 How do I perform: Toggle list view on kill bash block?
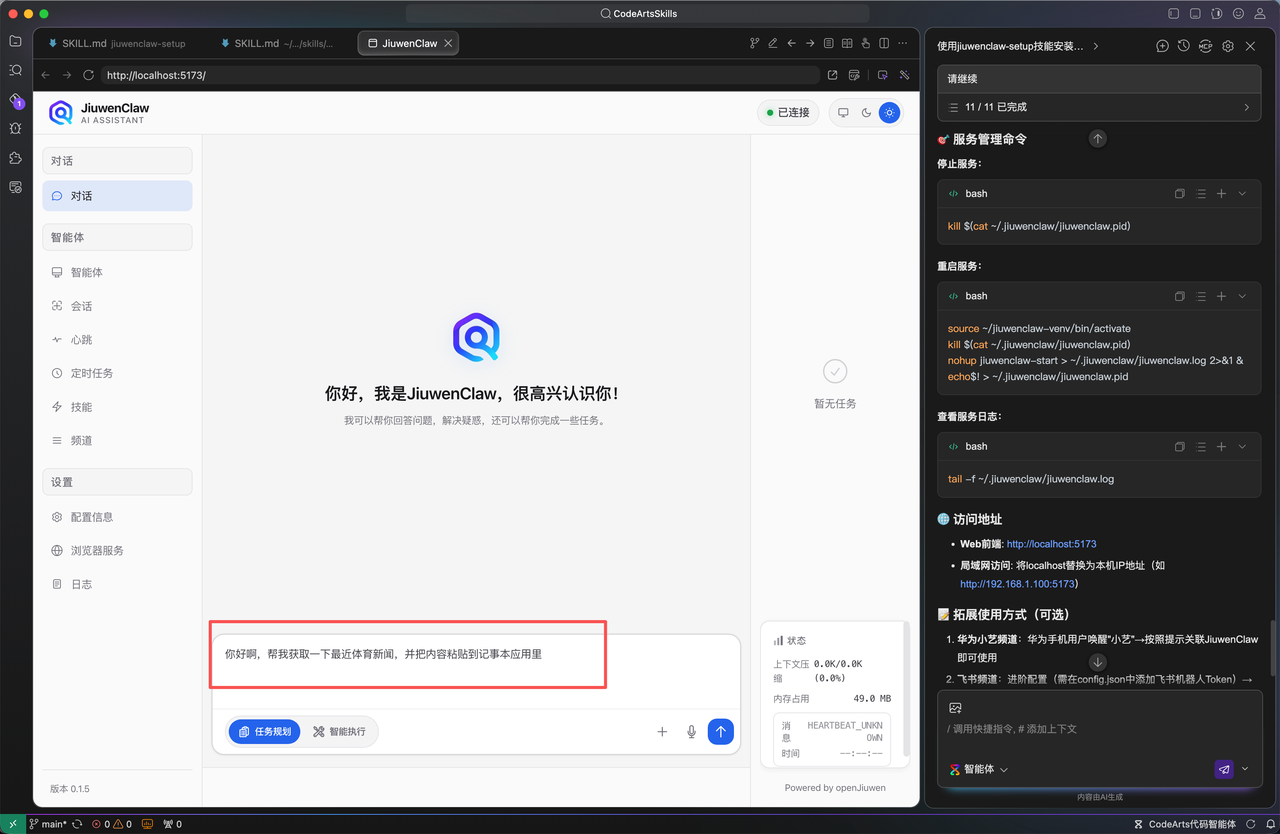click(x=1201, y=194)
